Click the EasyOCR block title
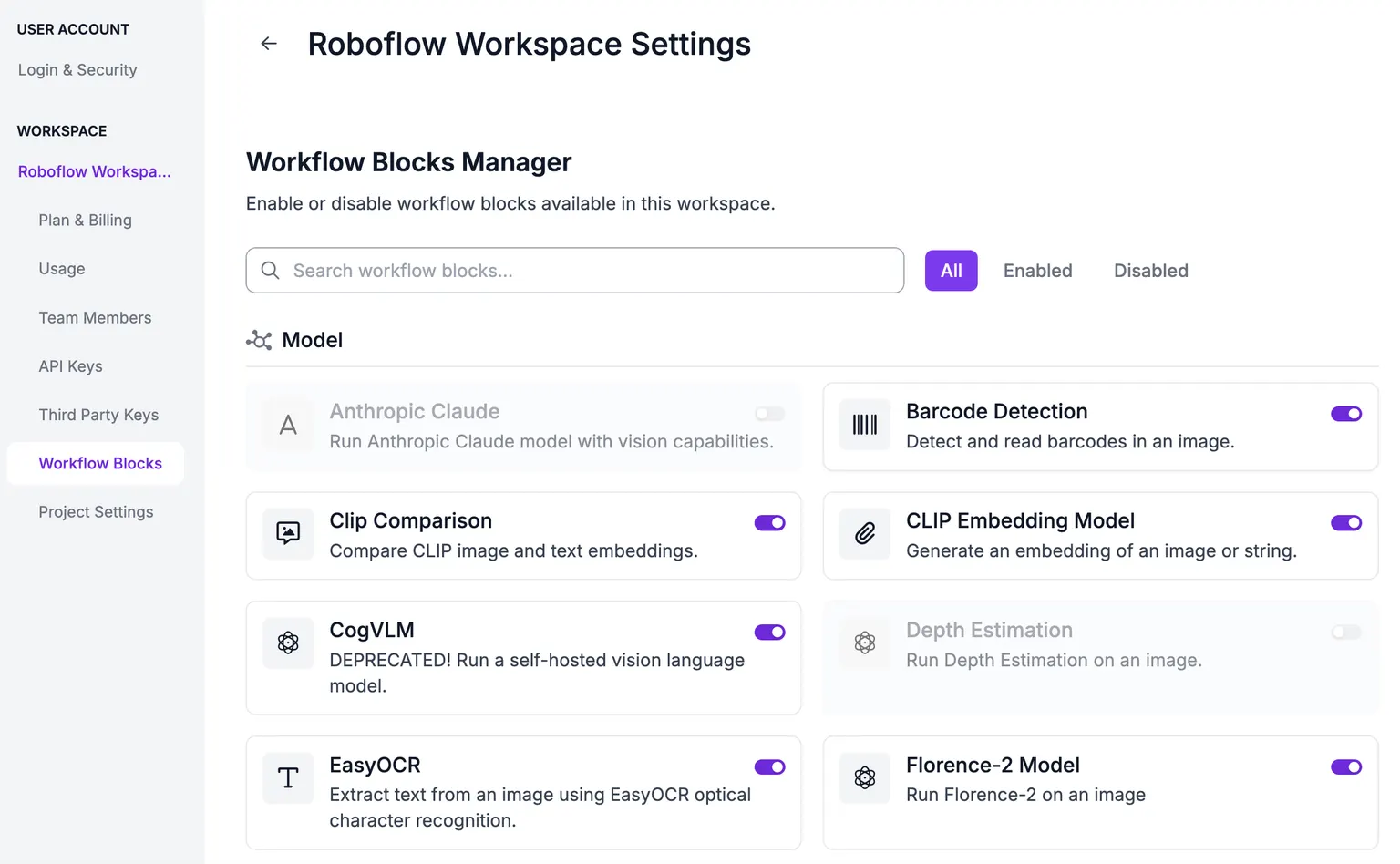Screen dimensions: 1400x864 click(x=376, y=766)
